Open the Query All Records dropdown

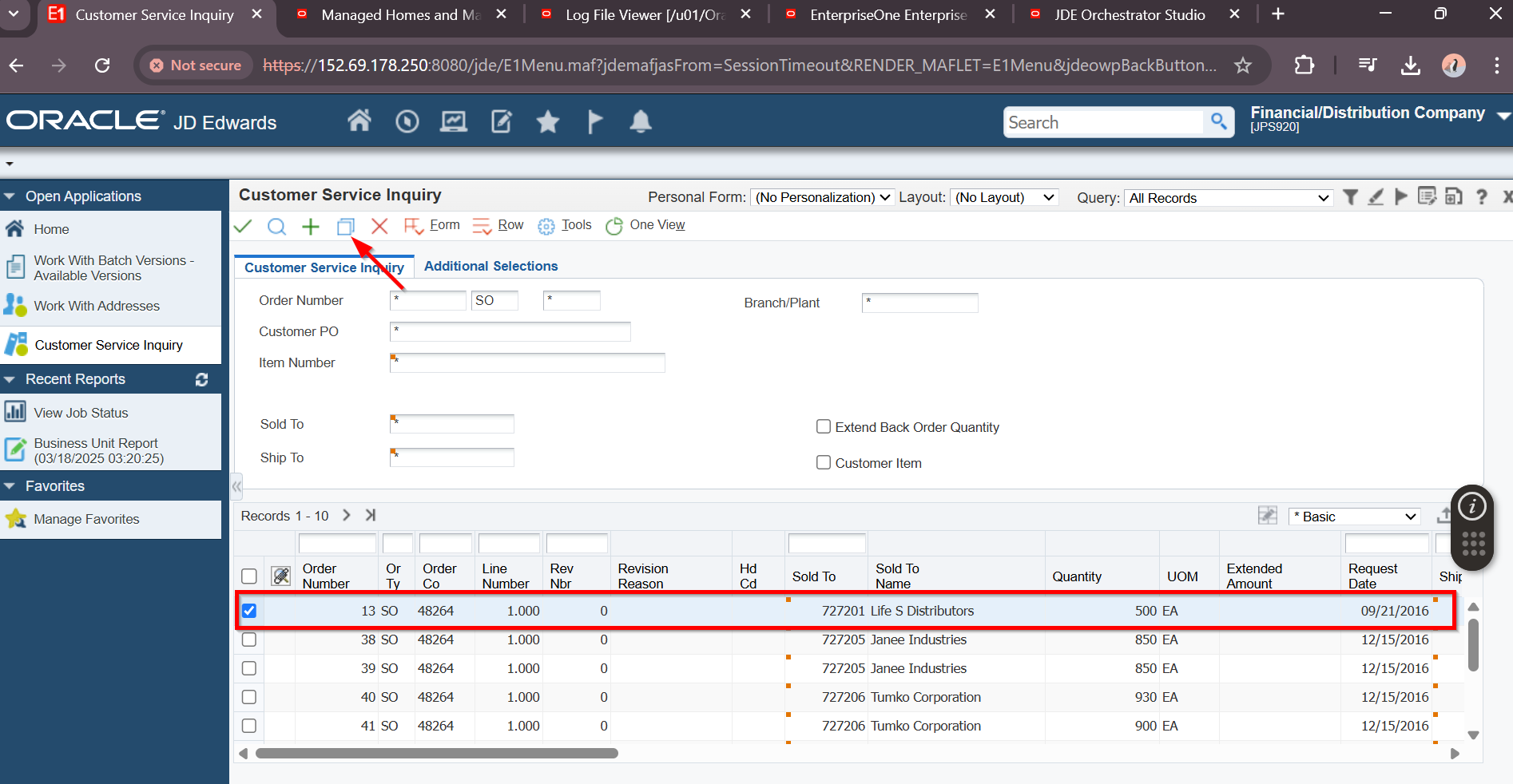click(x=1229, y=198)
